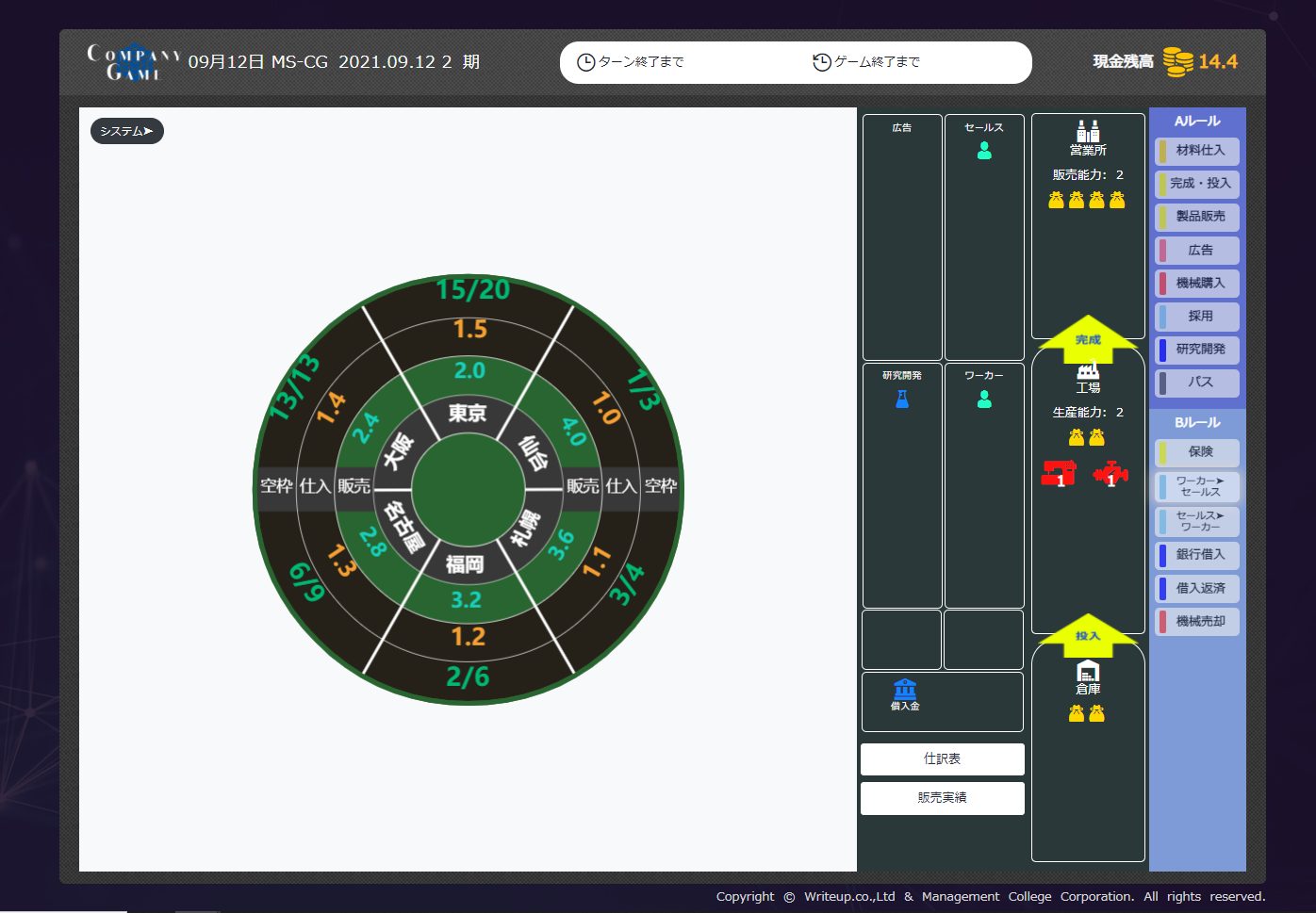
Task: Click the salesperson icon under セールス
Action: click(x=984, y=151)
